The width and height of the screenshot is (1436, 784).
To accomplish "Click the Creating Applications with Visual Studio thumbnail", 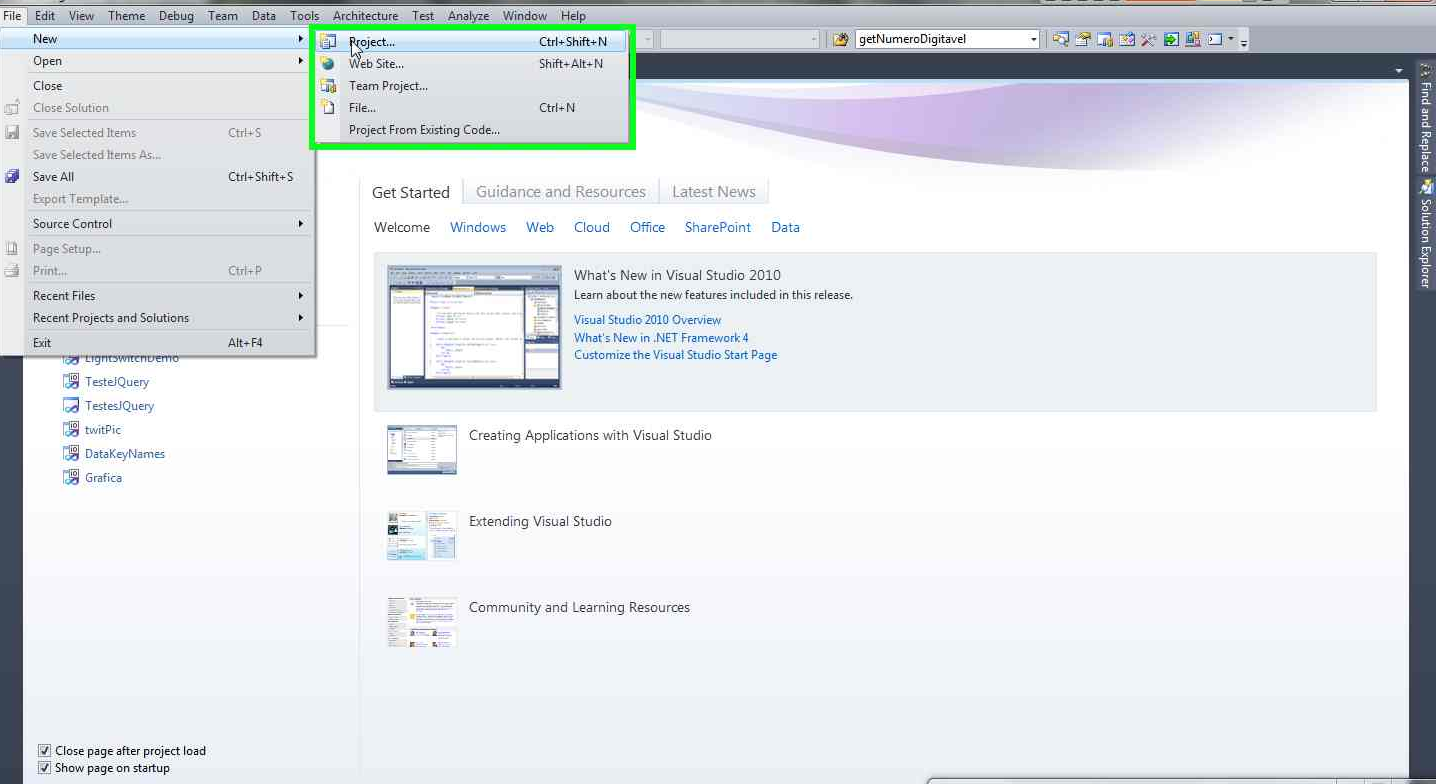I will 422,450.
